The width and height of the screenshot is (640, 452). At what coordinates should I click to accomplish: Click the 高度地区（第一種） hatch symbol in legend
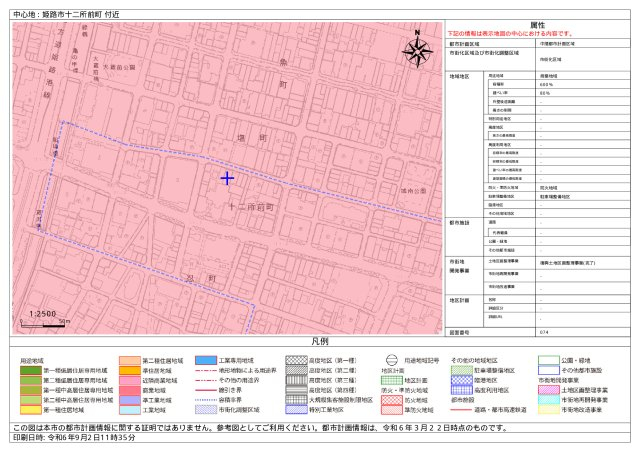coord(294,360)
